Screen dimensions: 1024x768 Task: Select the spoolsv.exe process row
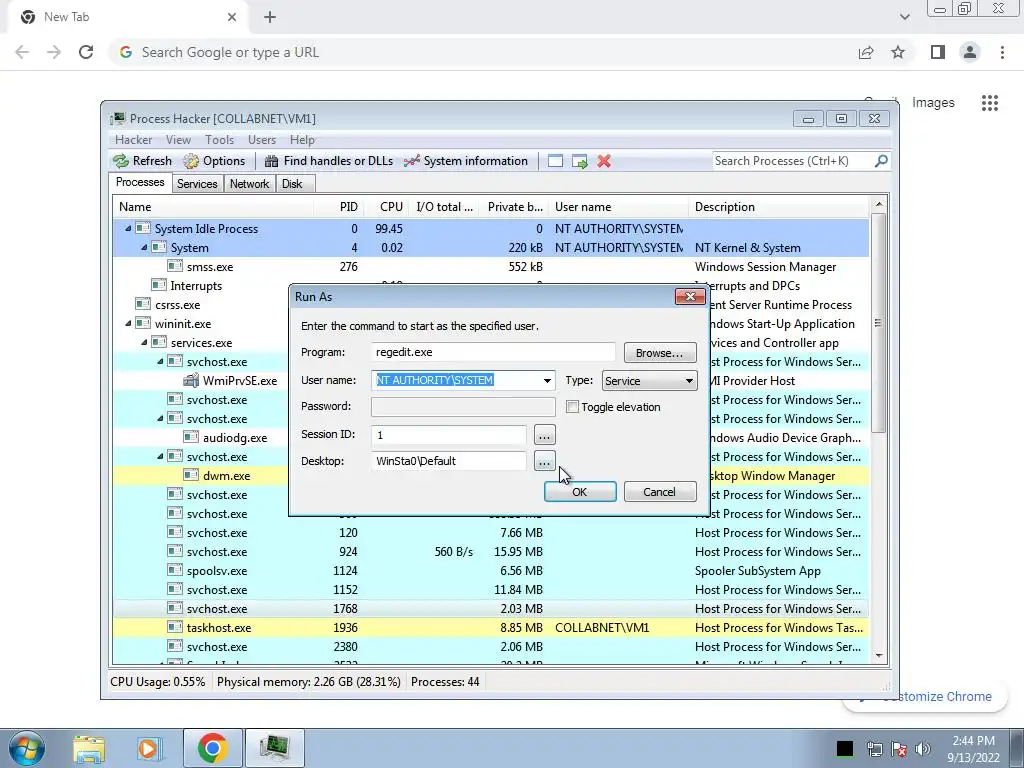click(491, 571)
